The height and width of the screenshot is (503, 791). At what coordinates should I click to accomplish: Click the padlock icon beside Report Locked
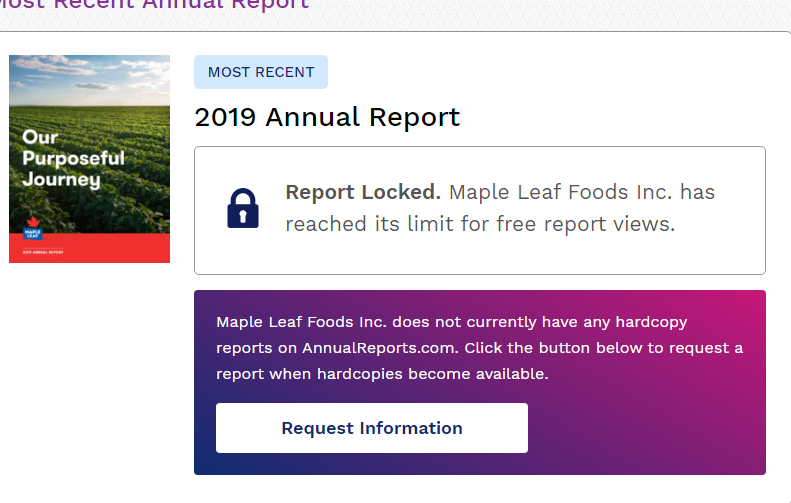(243, 208)
